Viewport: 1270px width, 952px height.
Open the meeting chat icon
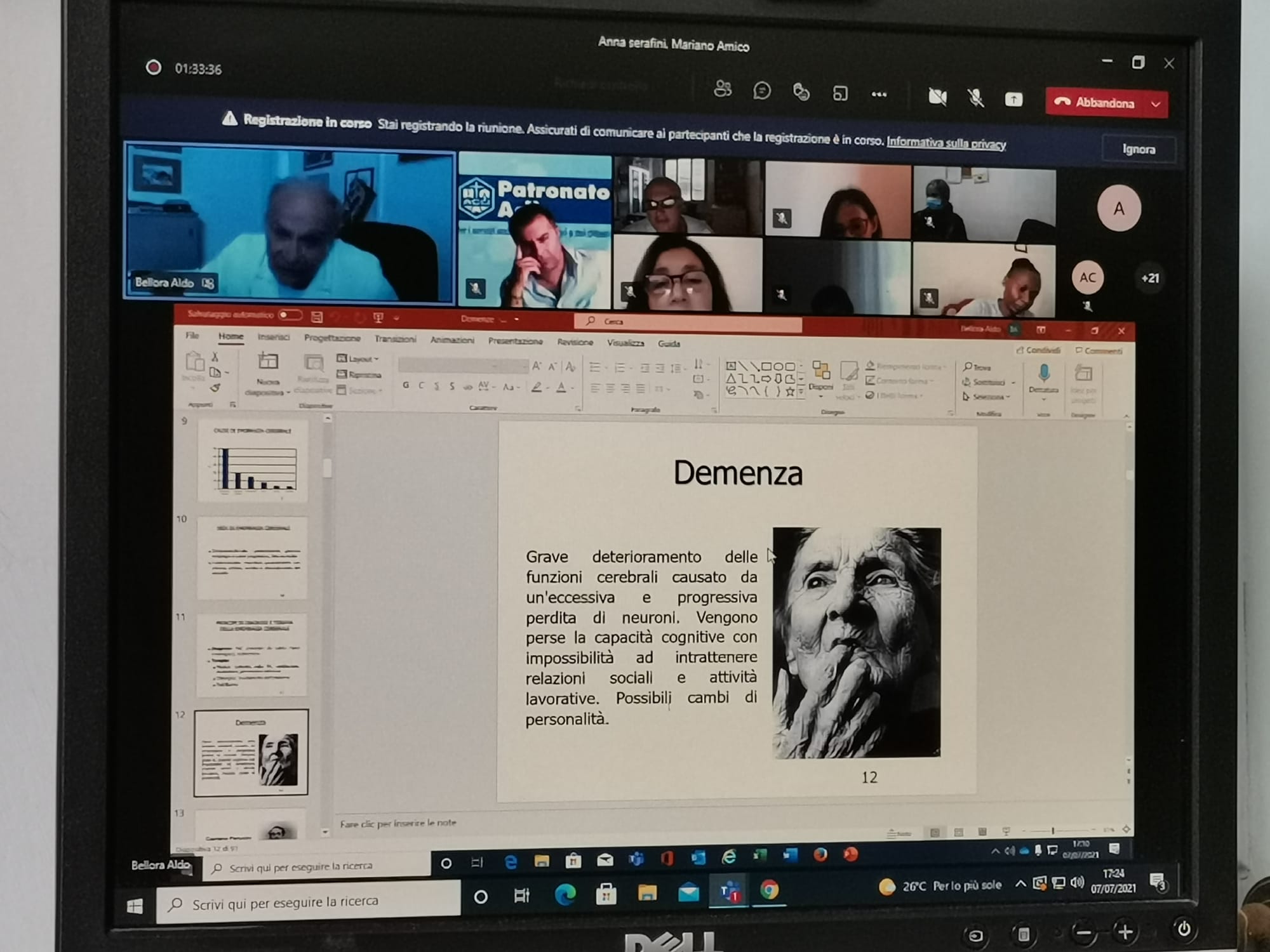coord(761,91)
